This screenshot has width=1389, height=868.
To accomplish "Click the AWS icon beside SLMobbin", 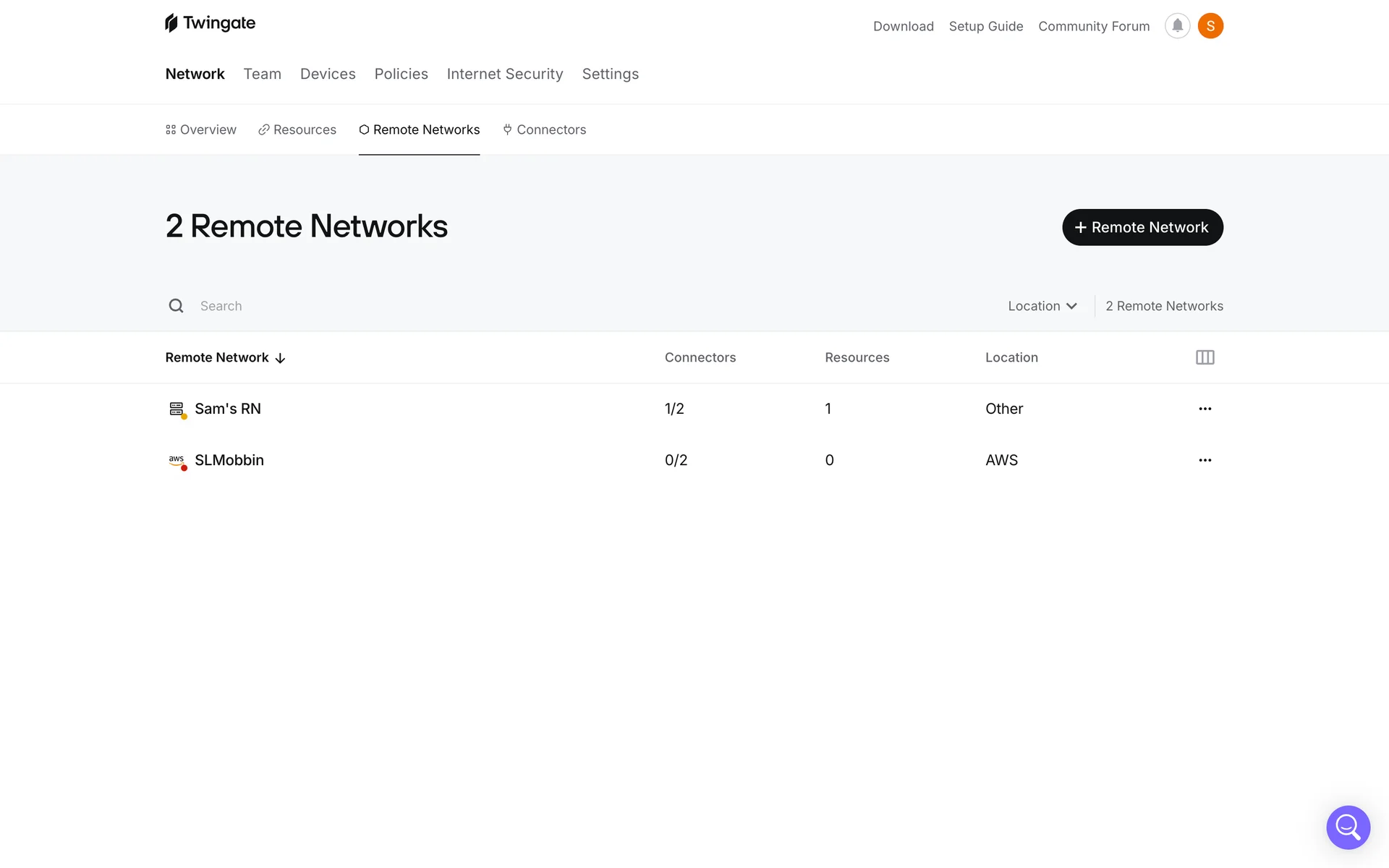I will pos(177,460).
